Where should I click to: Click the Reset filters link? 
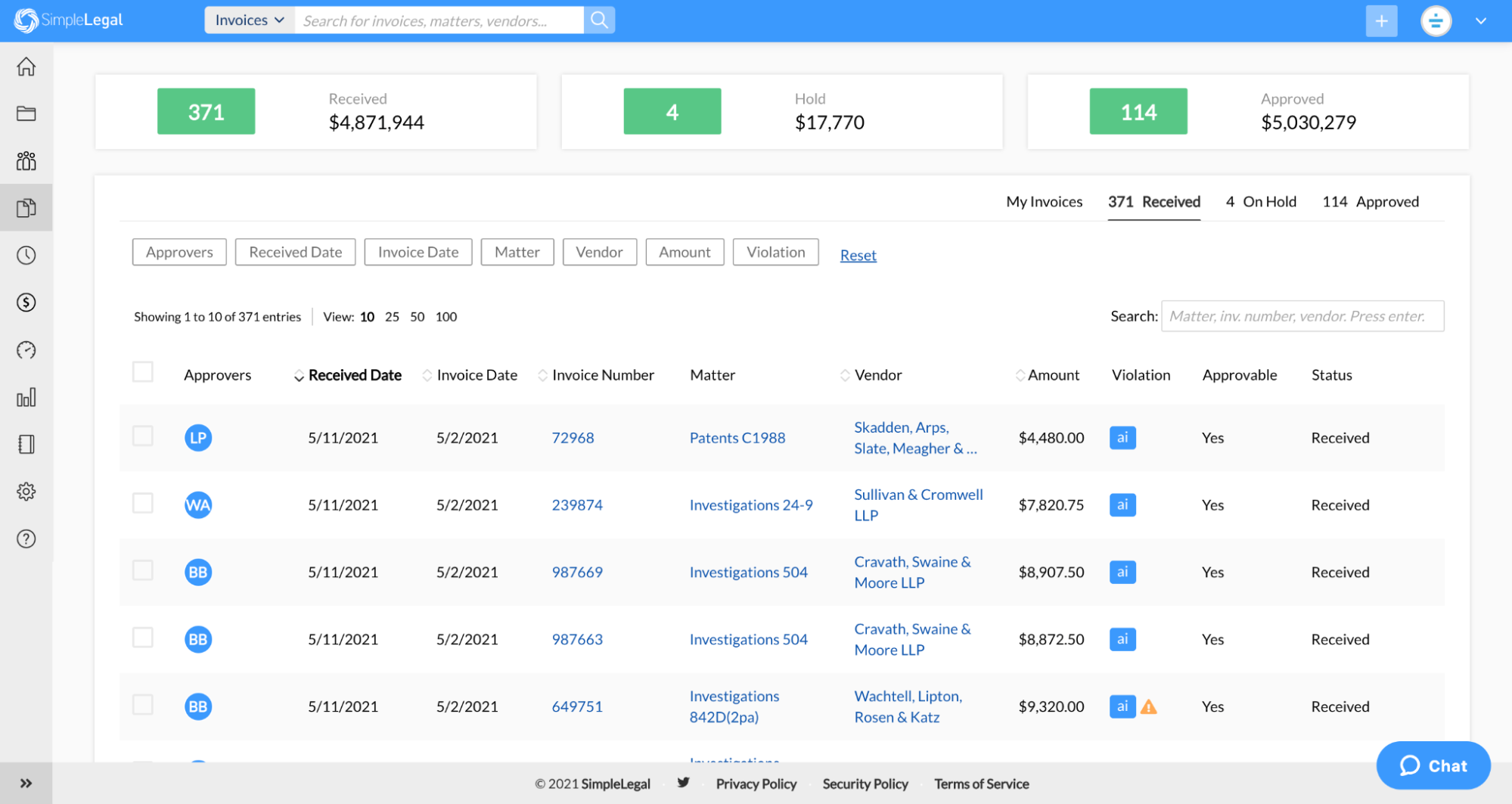point(858,256)
